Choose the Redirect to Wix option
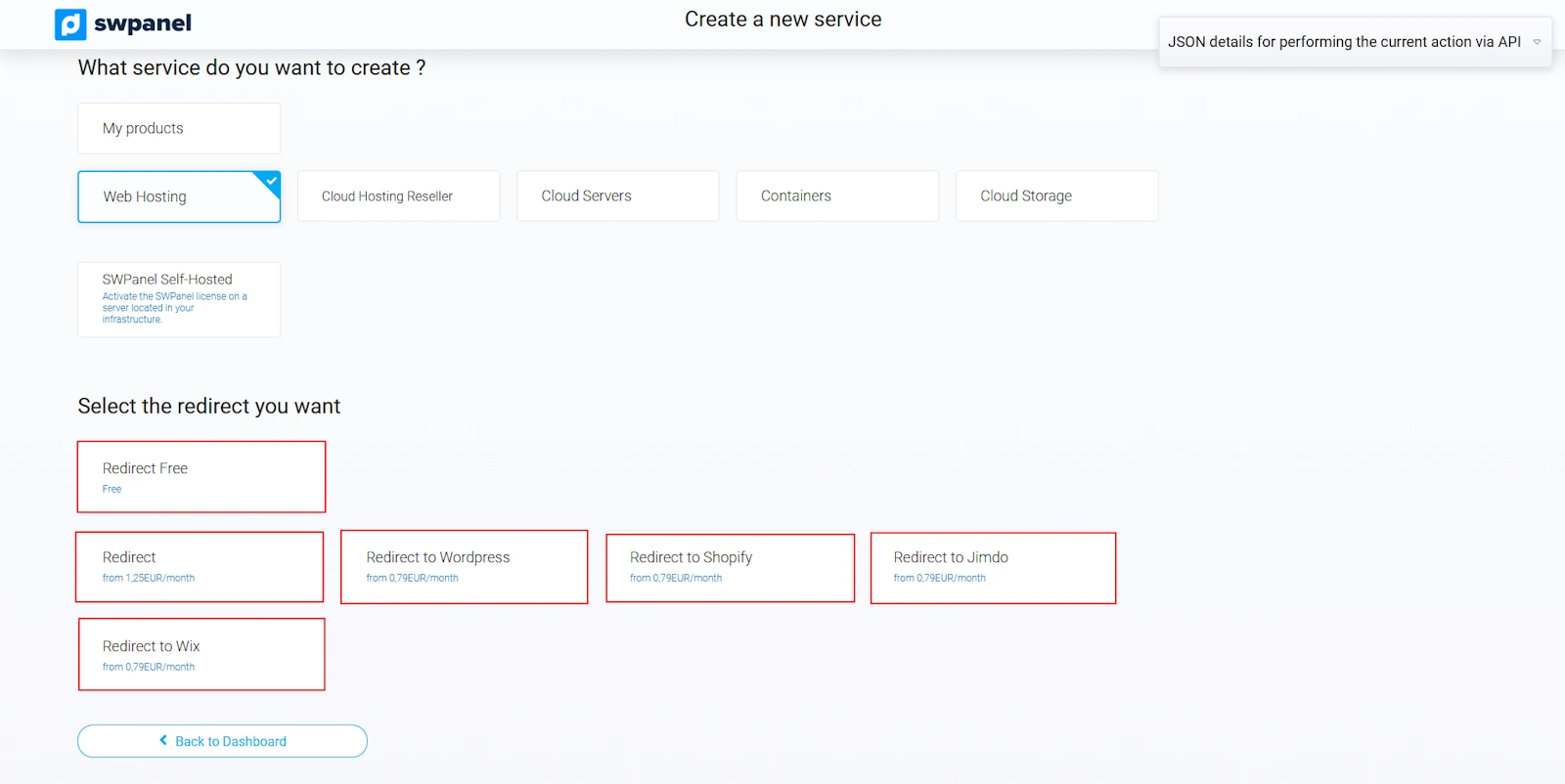The width and height of the screenshot is (1565, 784). coord(201,655)
